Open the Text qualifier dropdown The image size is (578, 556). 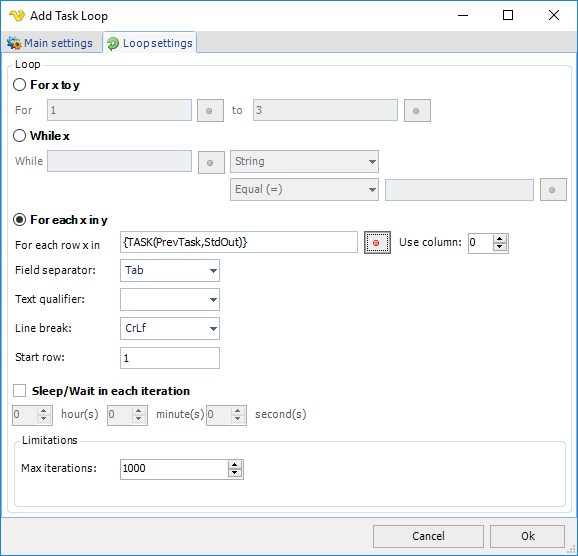coord(170,299)
